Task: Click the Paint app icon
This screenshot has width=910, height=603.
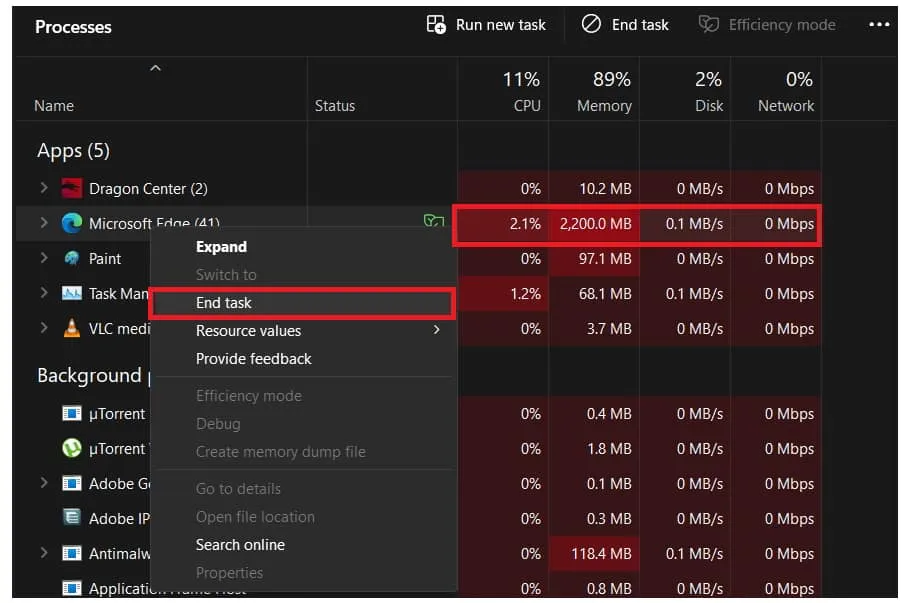Action: [72, 258]
